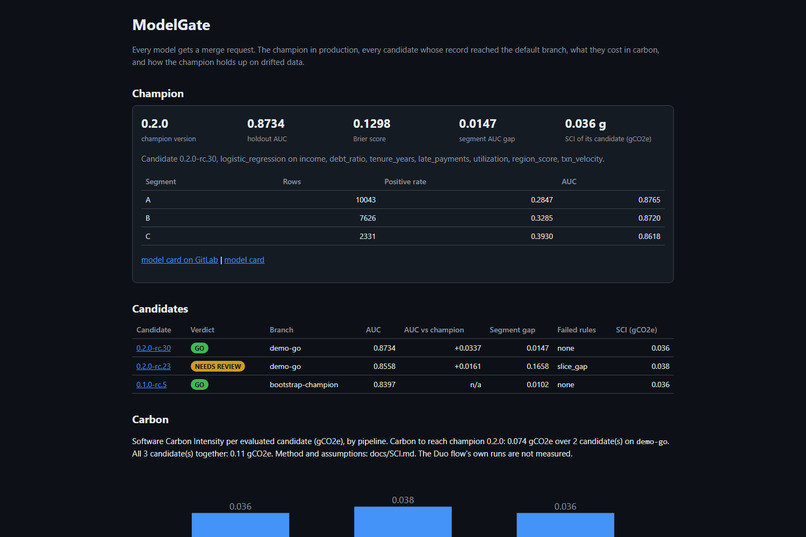Open candidate 0.2.0-rc.30 link
The width and height of the screenshot is (806, 537).
153,348
